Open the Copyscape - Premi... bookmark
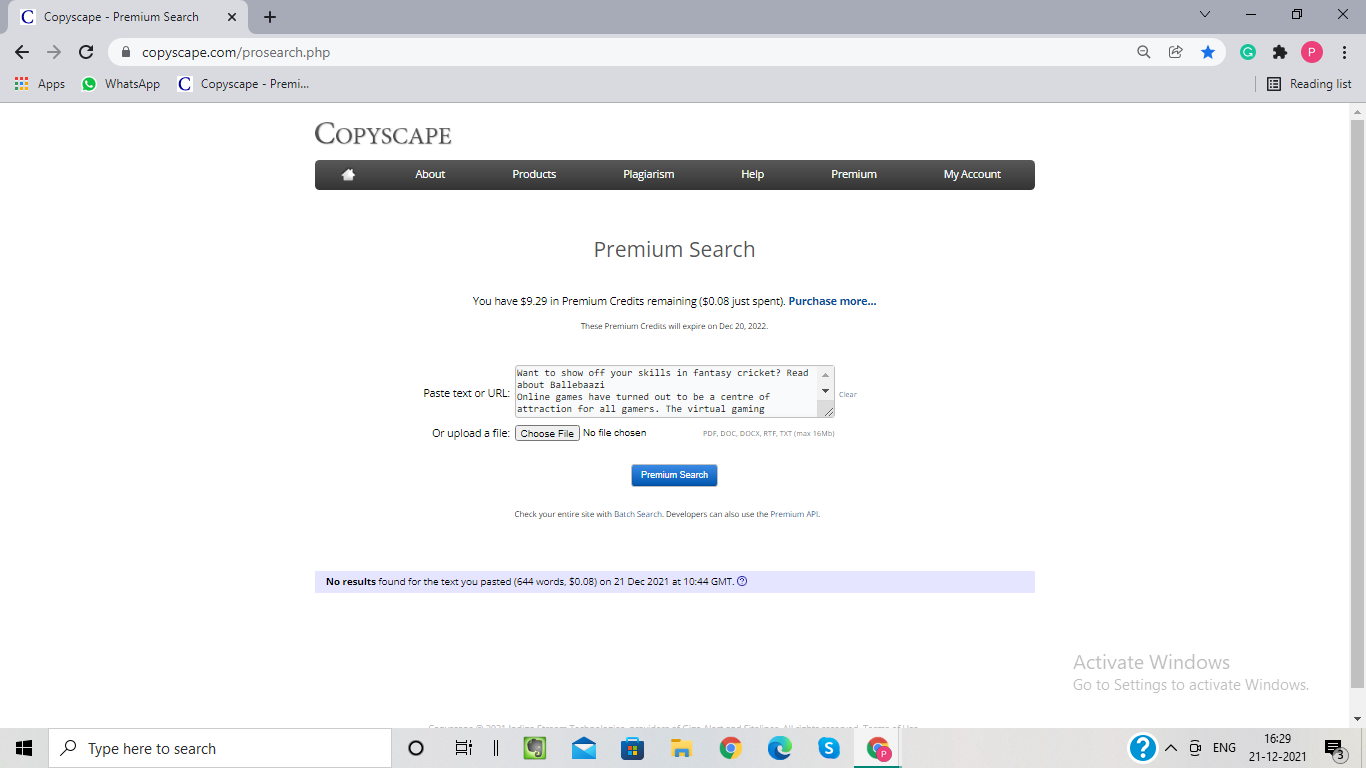The width and height of the screenshot is (1366, 768). [x=243, y=84]
